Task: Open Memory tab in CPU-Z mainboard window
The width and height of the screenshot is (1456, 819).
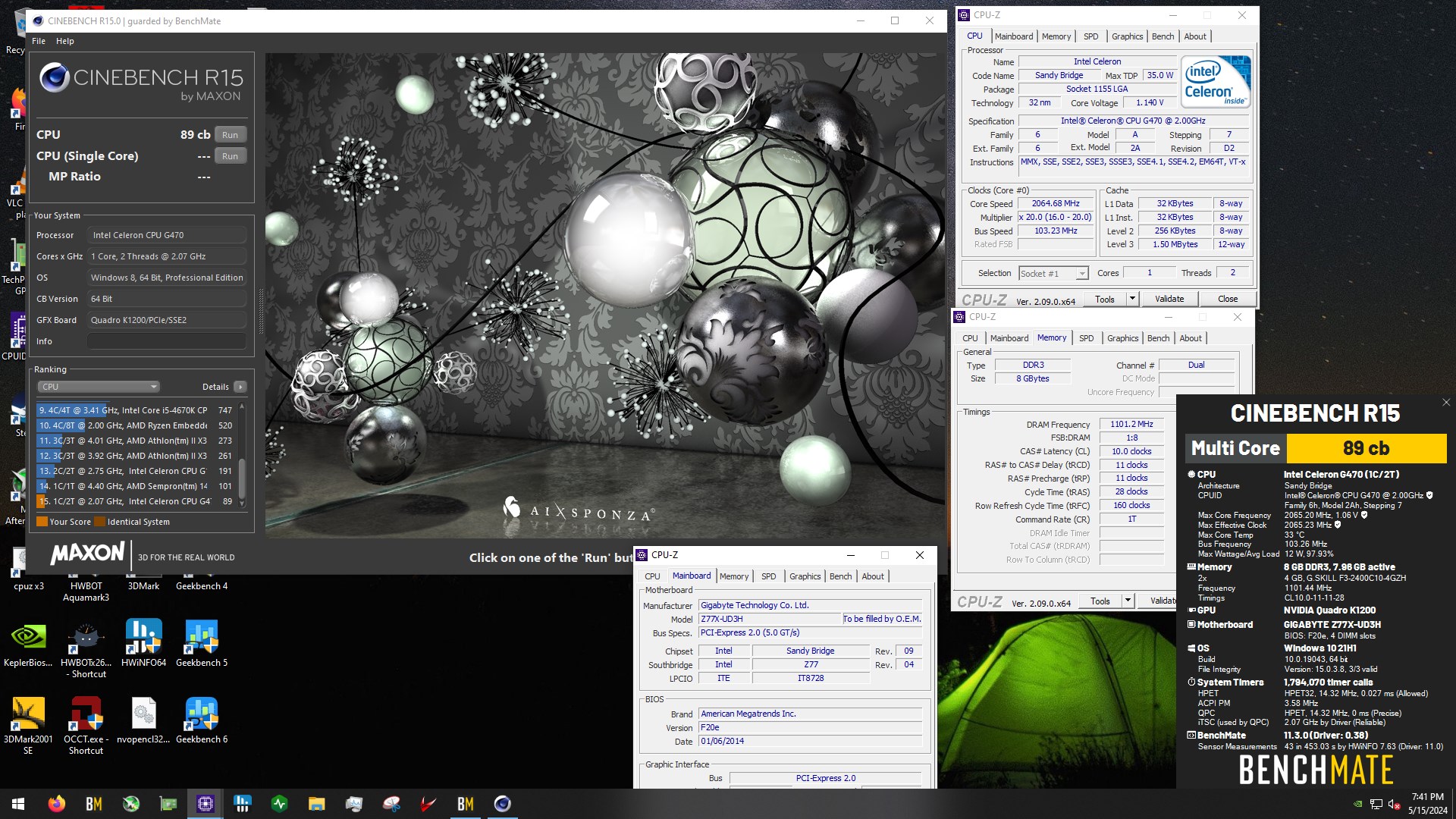Action: point(734,576)
